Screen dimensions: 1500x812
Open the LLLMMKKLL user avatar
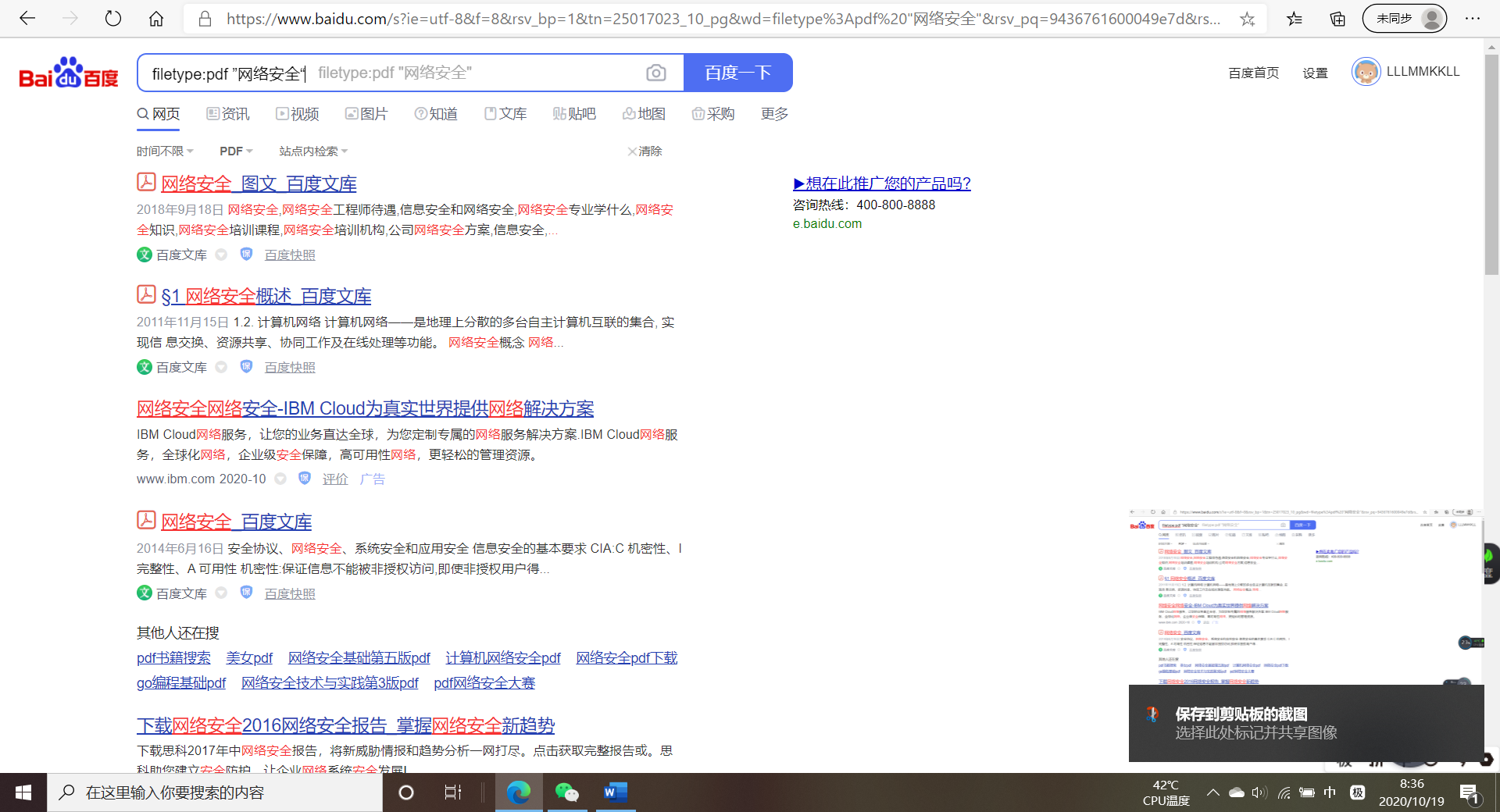[1366, 72]
